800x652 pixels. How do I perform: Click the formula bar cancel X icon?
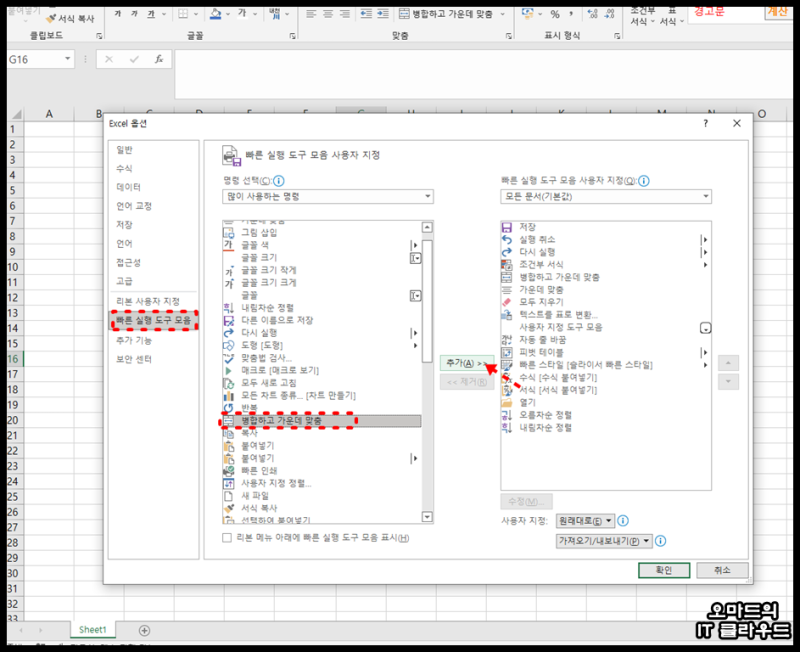coord(109,59)
